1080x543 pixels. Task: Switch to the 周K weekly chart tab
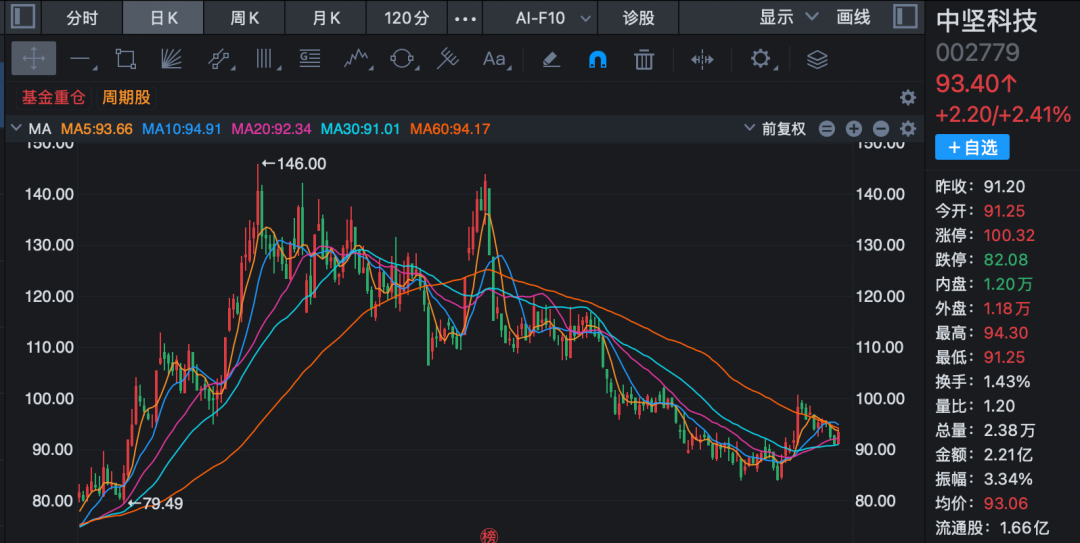tap(244, 18)
